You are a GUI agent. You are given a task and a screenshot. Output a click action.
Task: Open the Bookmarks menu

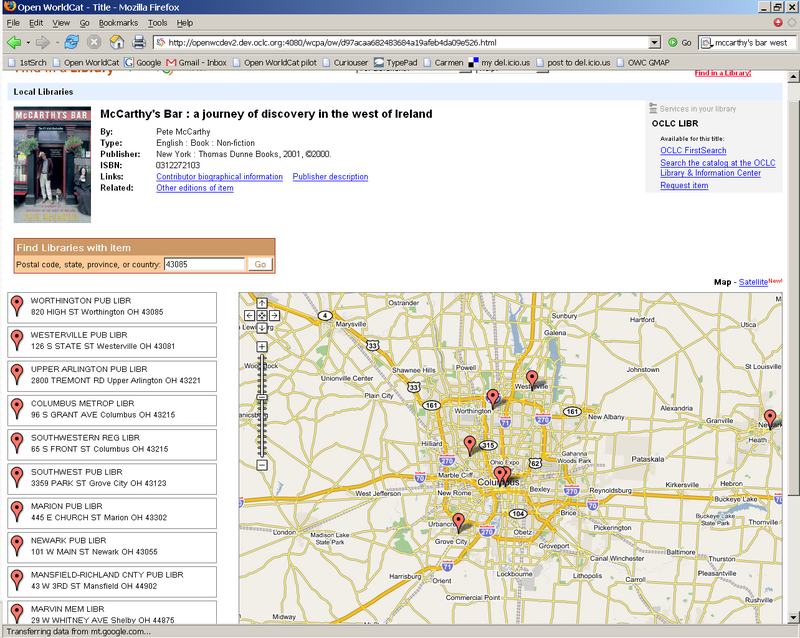118,23
